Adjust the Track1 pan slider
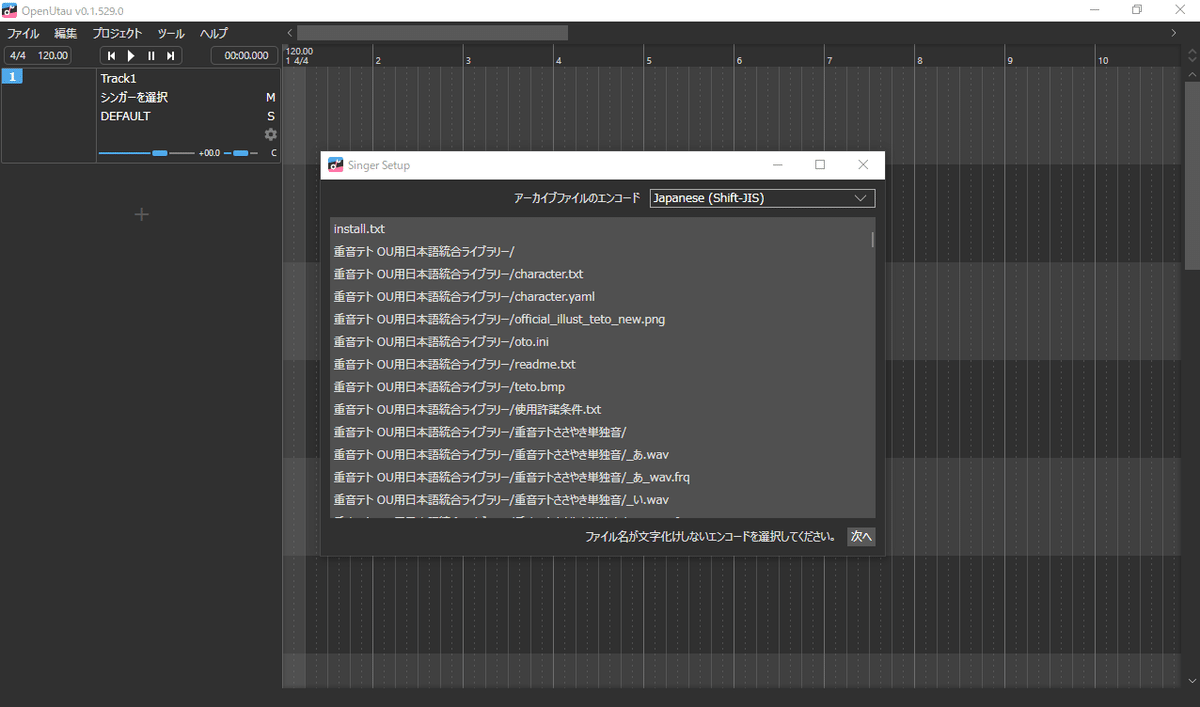The width and height of the screenshot is (1200, 707). coord(240,153)
